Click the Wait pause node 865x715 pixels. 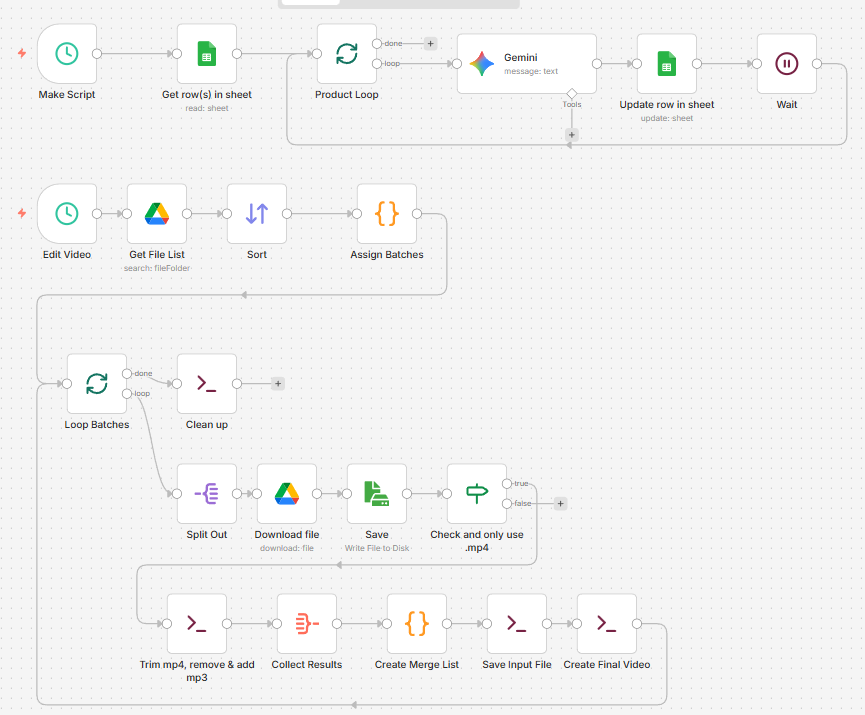pos(787,64)
